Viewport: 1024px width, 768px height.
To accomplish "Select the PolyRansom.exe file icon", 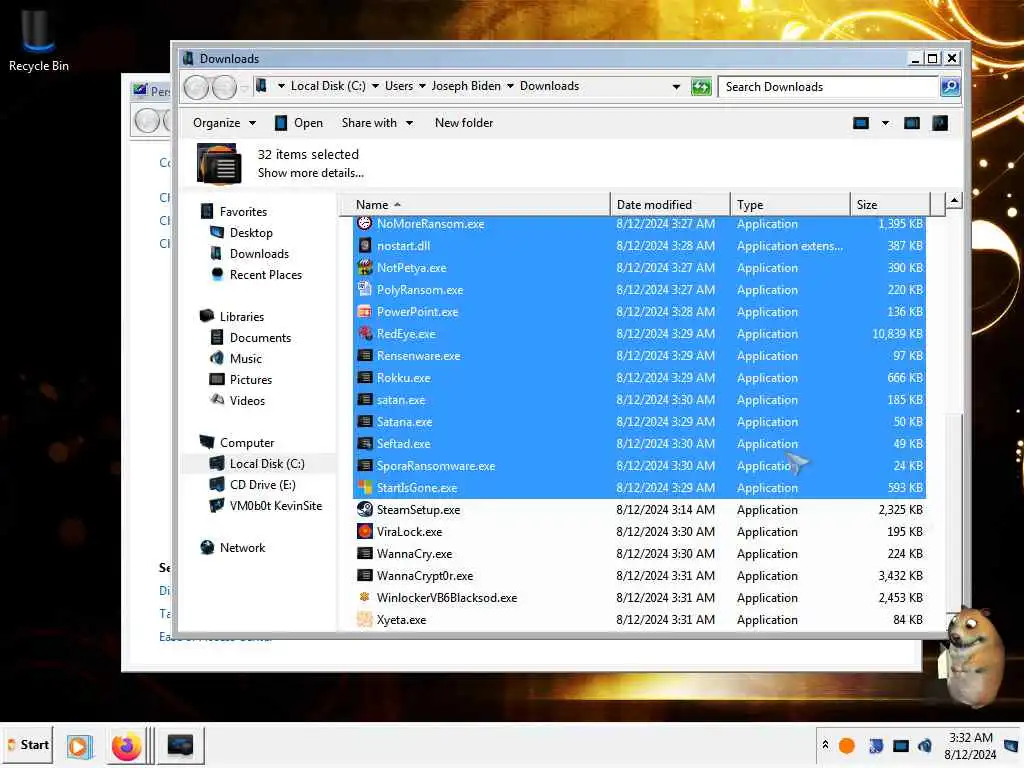I will click(364, 289).
